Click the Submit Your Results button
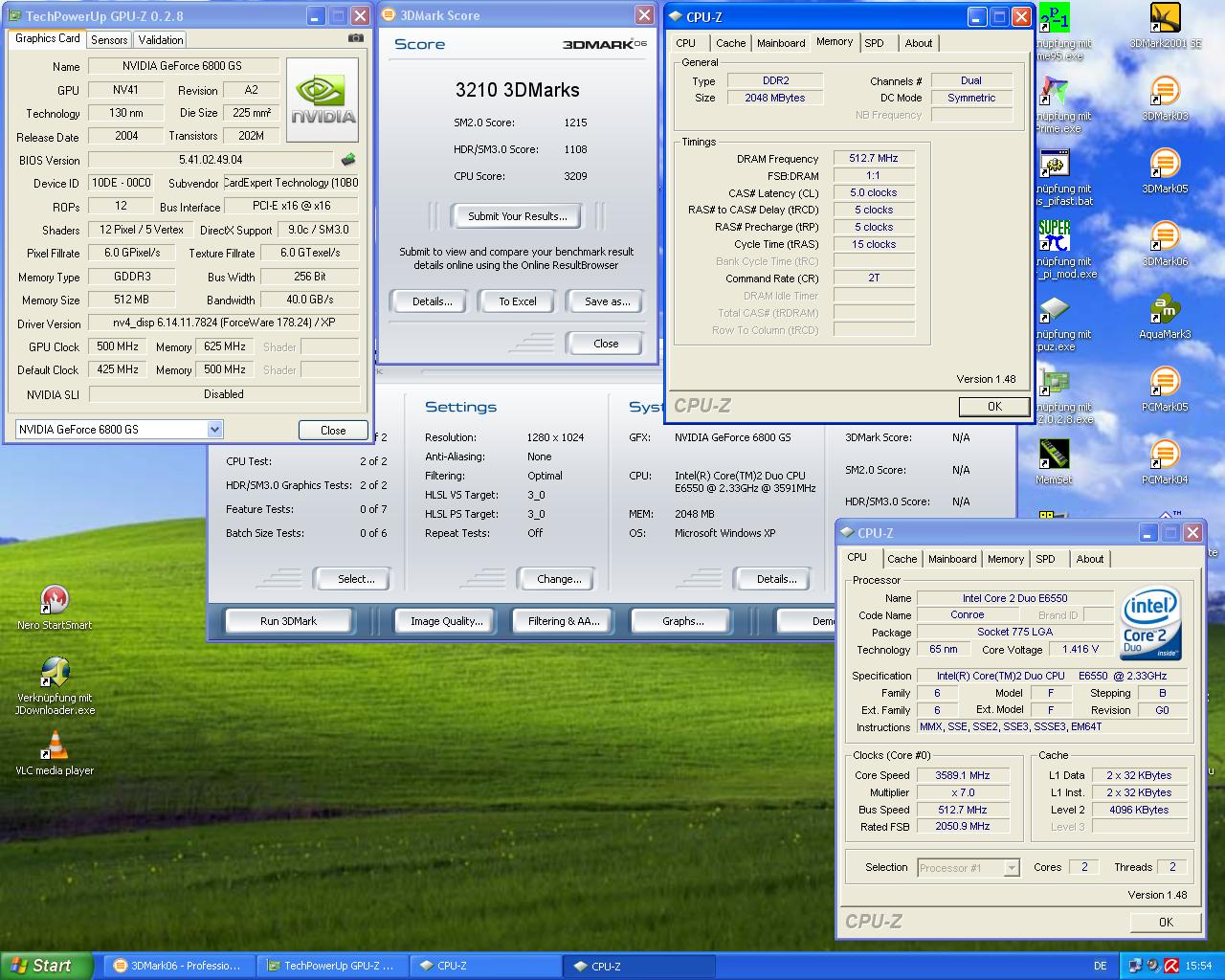1225x980 pixels. pyautogui.click(x=518, y=216)
